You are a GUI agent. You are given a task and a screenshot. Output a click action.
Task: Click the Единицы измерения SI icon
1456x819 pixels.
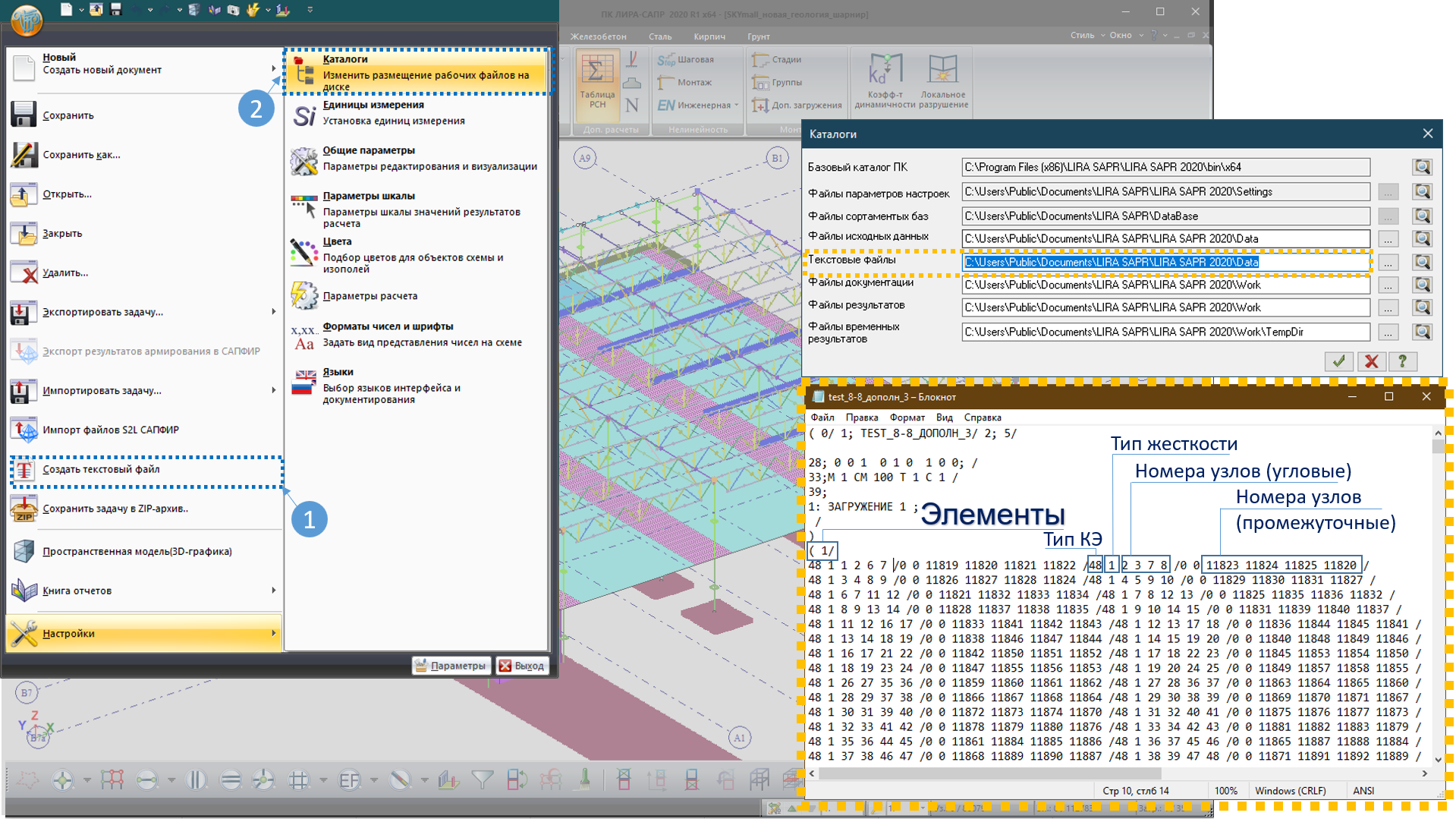(x=304, y=115)
